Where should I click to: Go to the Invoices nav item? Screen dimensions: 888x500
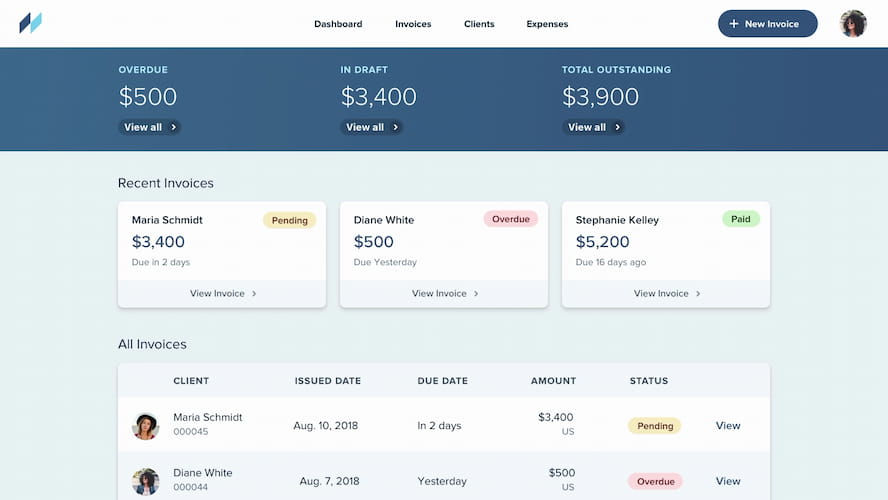tap(413, 24)
